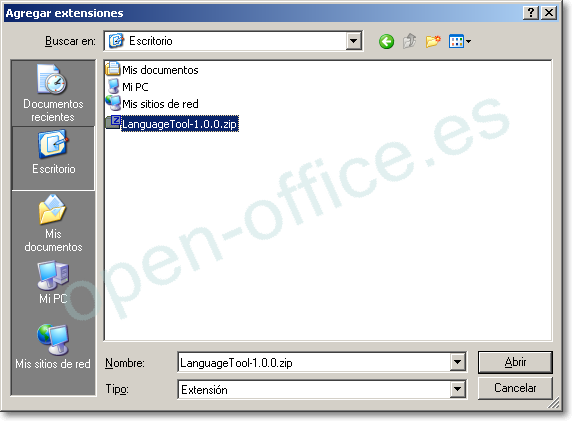The image size is (572, 421).
Task: Click the zip file icon for LanguageTool
Action: 113,123
